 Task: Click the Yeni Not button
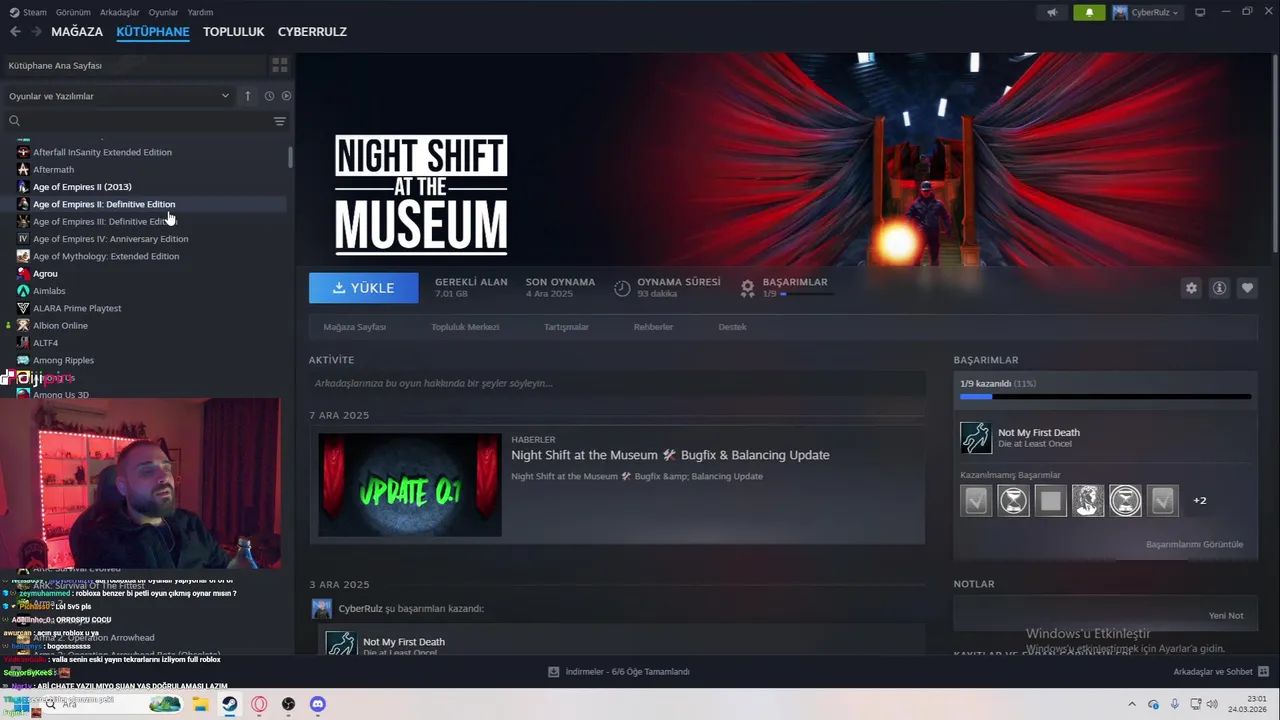click(1225, 616)
